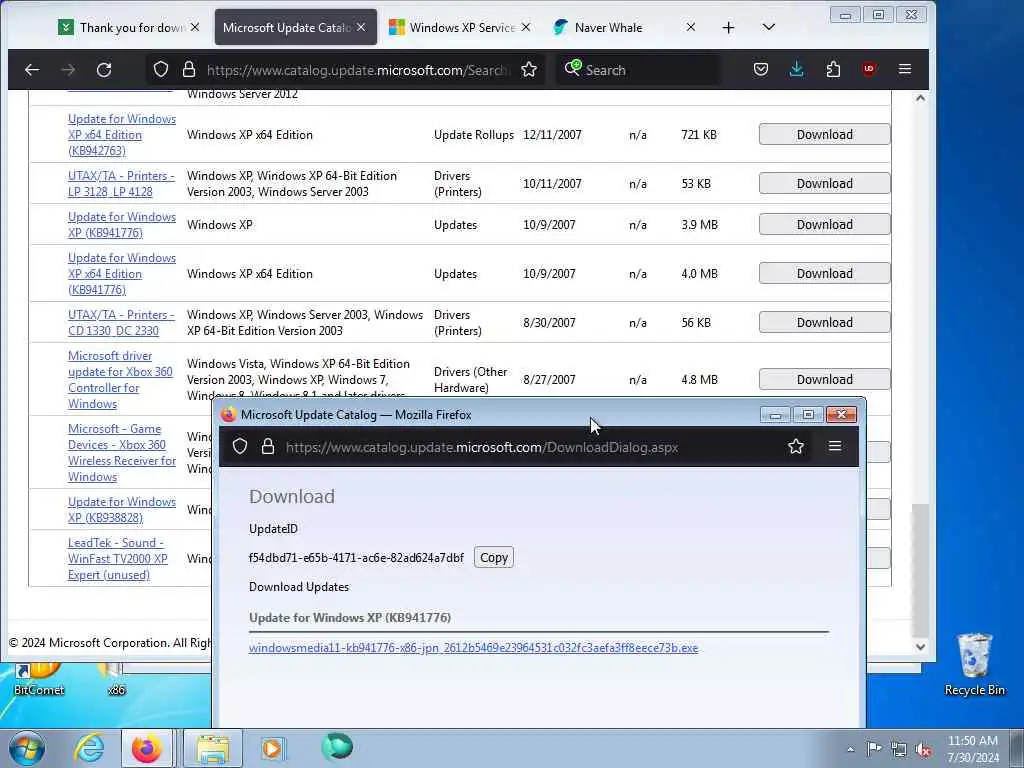This screenshot has width=1024, height=768.
Task: Download Windows XP x64 KB941776 4.0 MB update
Action: (824, 274)
